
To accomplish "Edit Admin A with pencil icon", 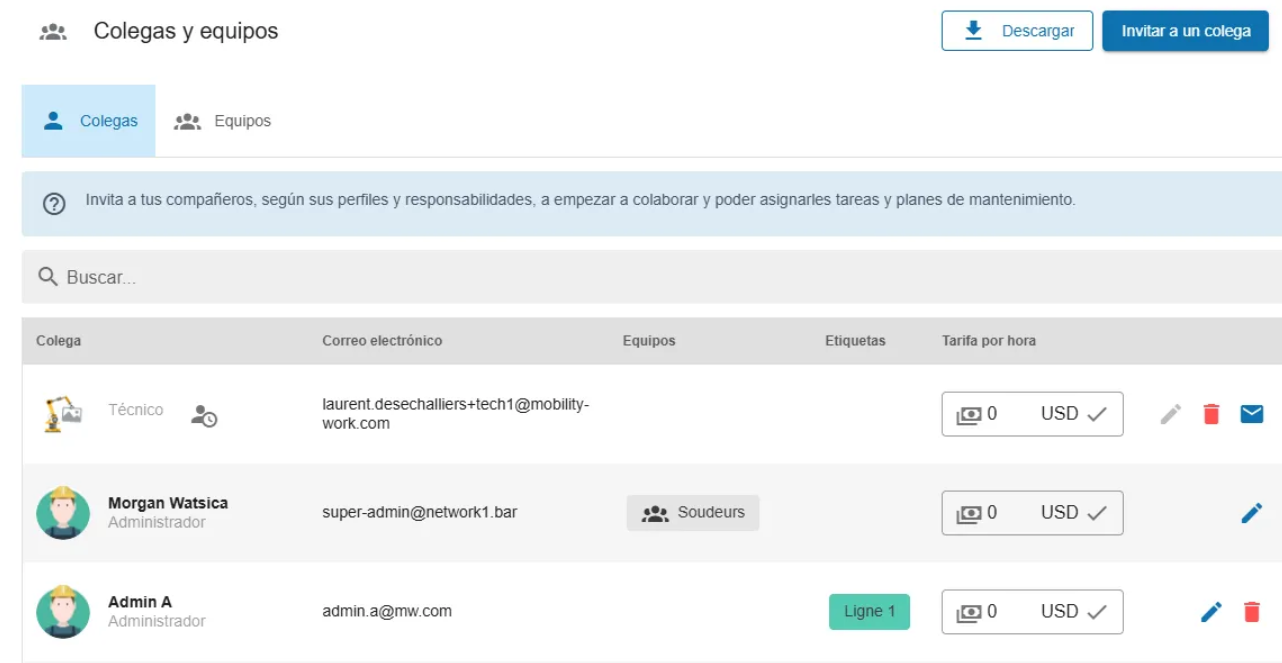I will (1211, 612).
